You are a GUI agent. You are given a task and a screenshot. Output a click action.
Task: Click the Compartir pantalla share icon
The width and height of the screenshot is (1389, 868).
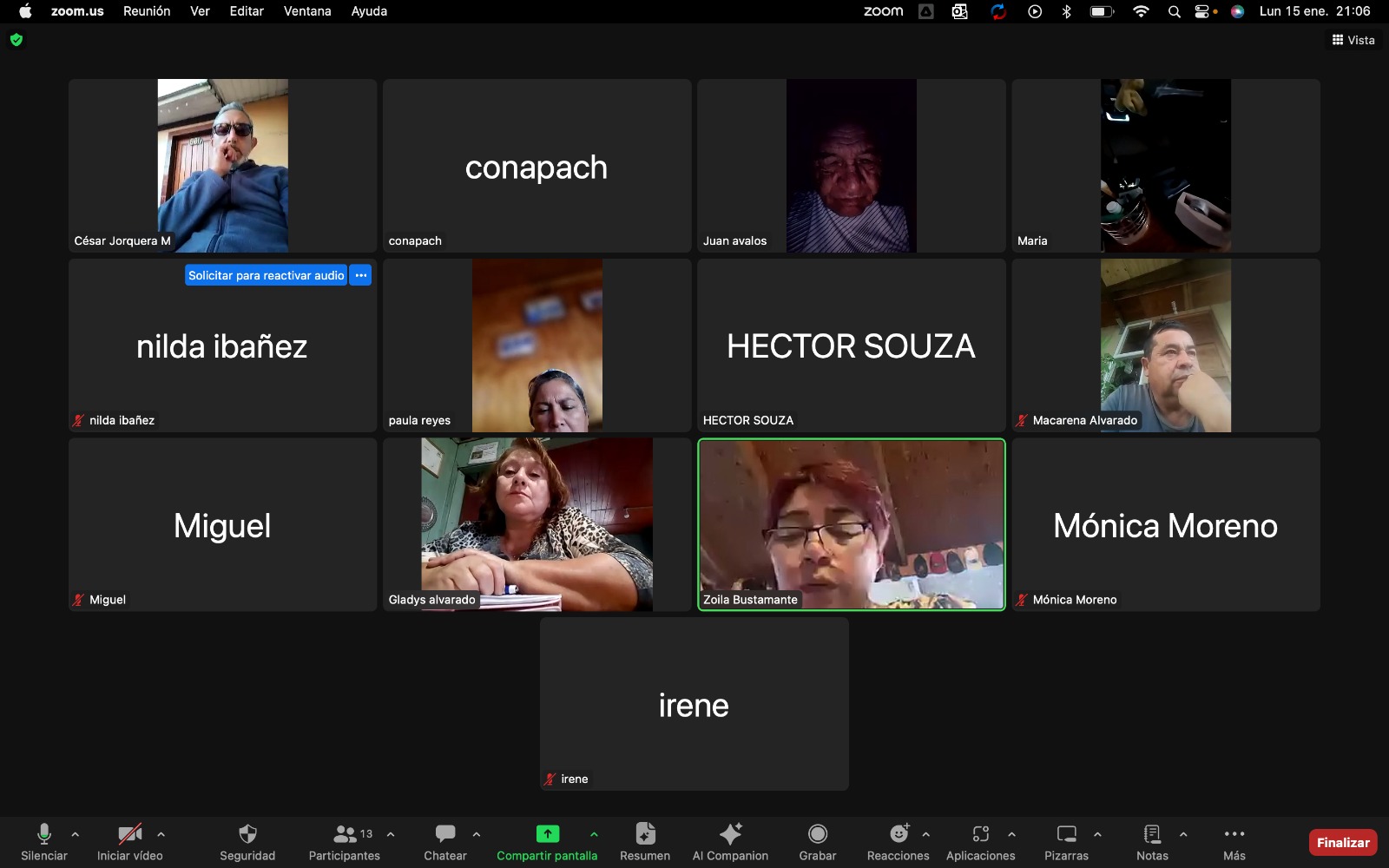pyautogui.click(x=547, y=835)
